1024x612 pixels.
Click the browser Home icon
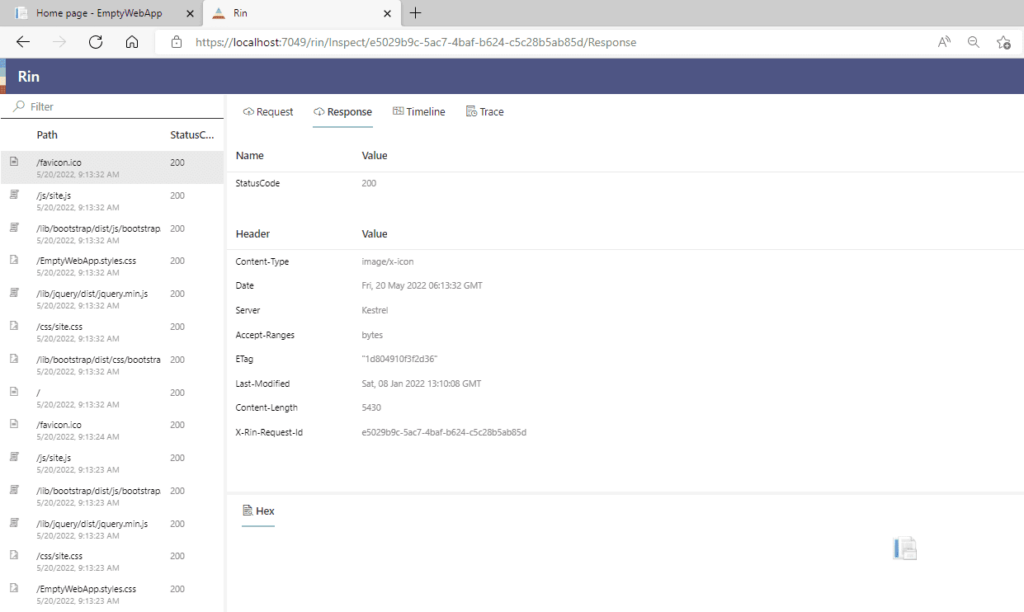[130, 42]
